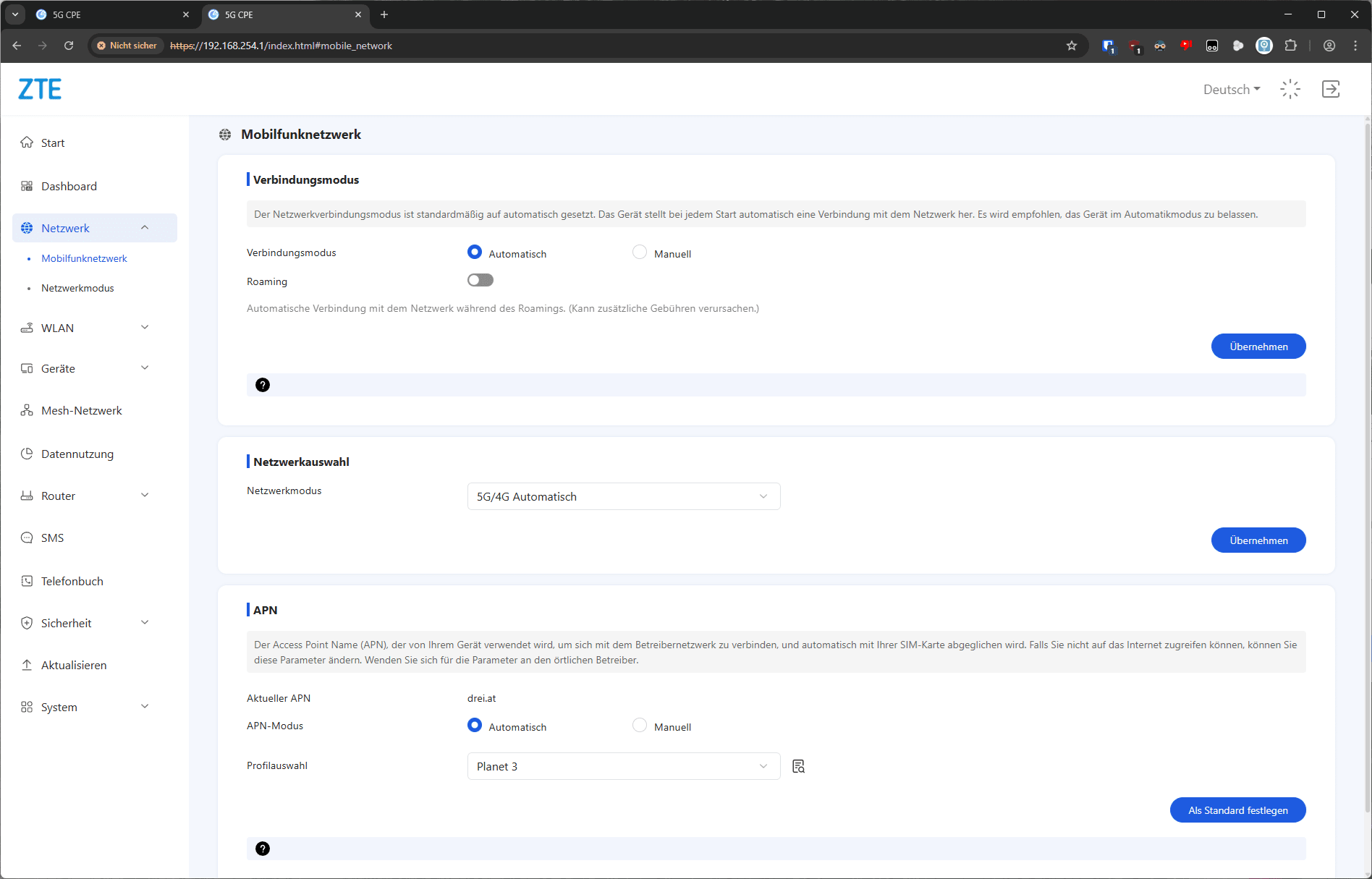This screenshot has width=1372, height=879.
Task: Expand the WLAN sidebar section
Action: click(x=95, y=328)
